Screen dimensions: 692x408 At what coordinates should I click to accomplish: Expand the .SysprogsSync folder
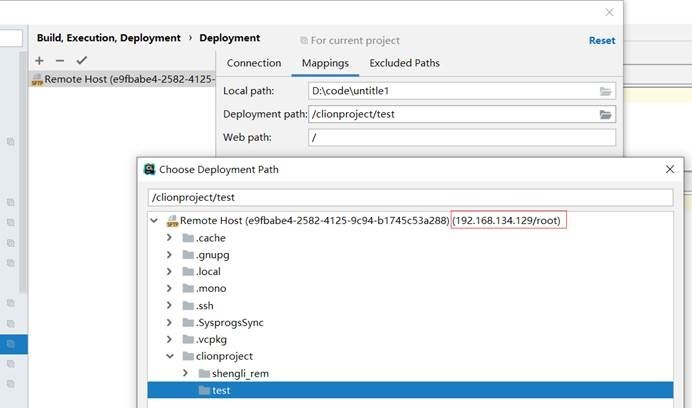(x=169, y=322)
